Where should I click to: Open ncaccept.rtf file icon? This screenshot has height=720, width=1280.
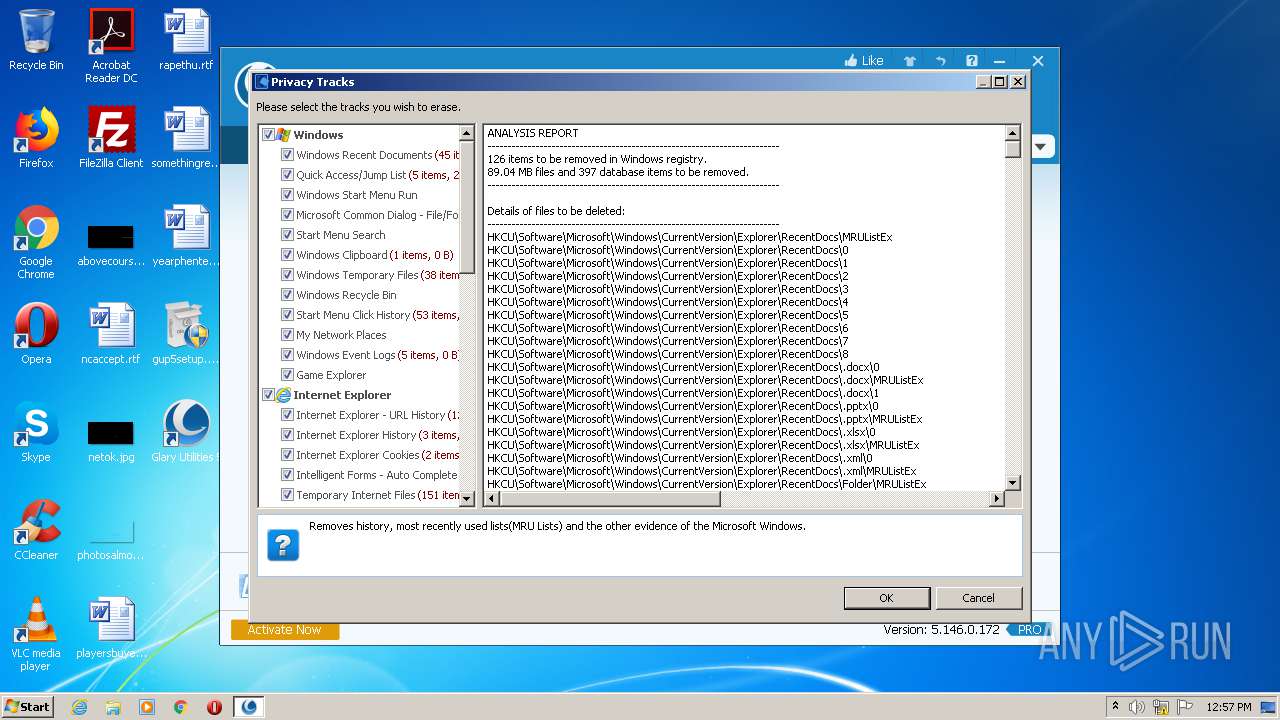[111, 334]
